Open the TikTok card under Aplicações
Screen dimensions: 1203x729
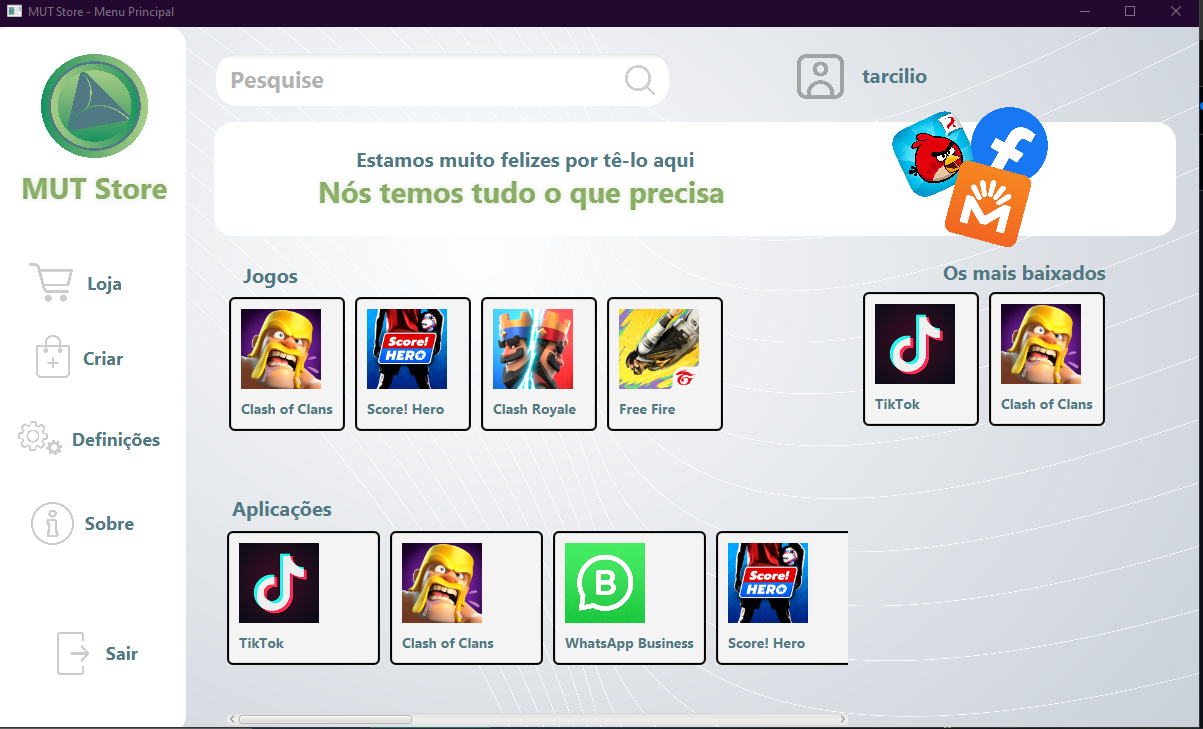click(304, 598)
